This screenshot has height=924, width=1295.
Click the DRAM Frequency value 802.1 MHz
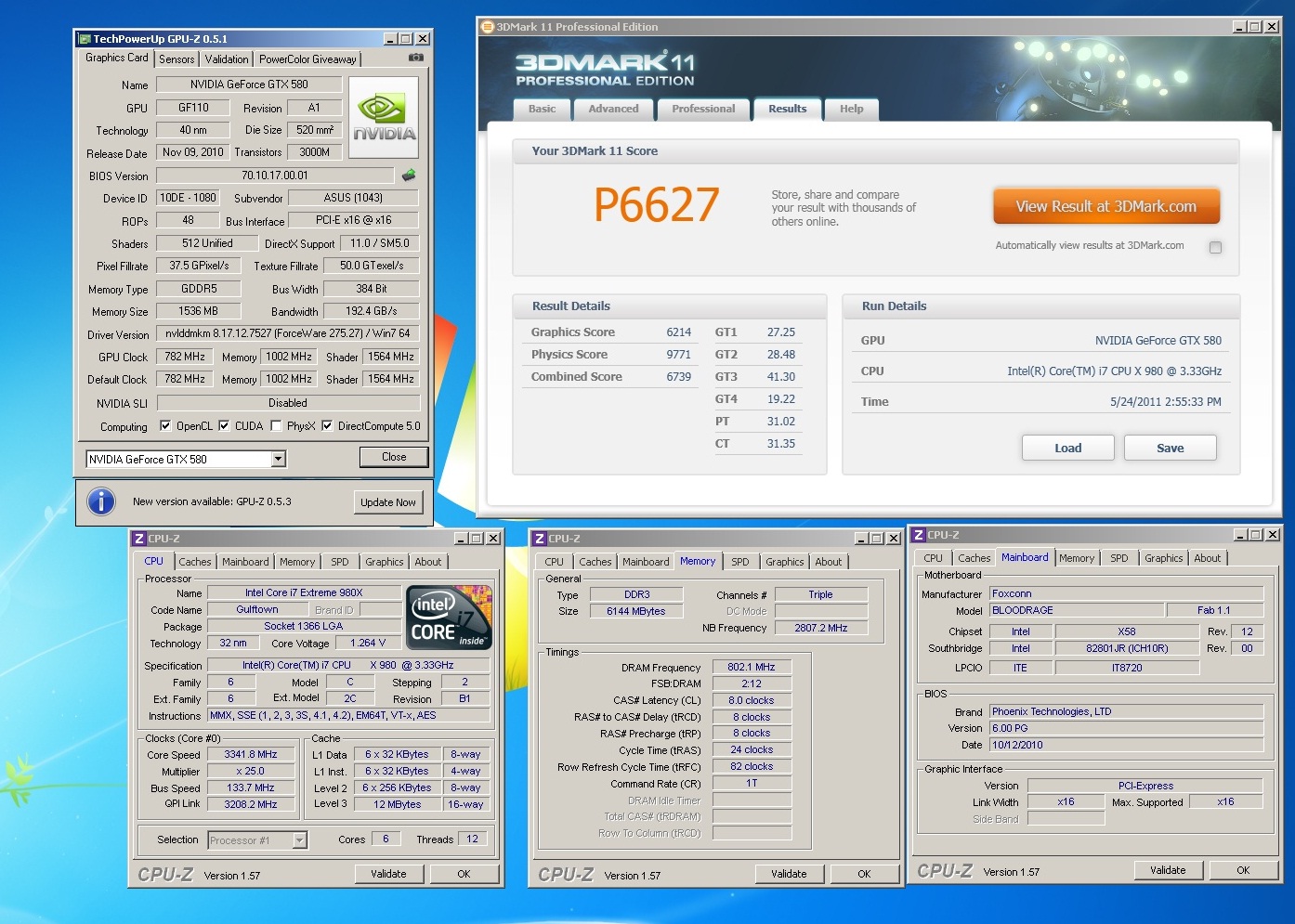click(752, 667)
